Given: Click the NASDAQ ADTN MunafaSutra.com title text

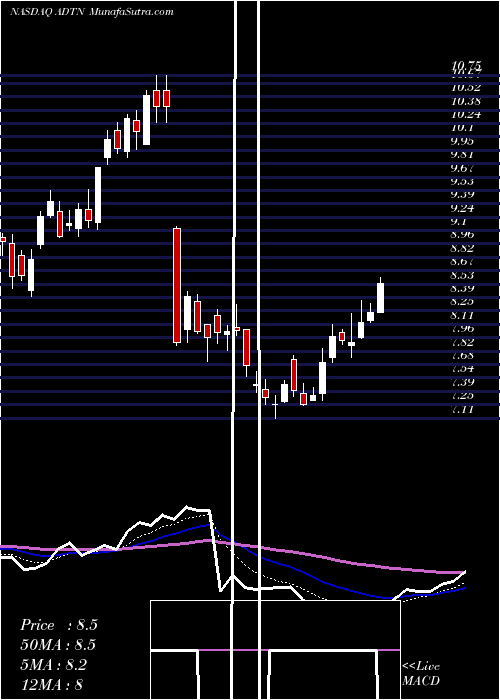Looking at the screenshot, I should [x=92, y=12].
